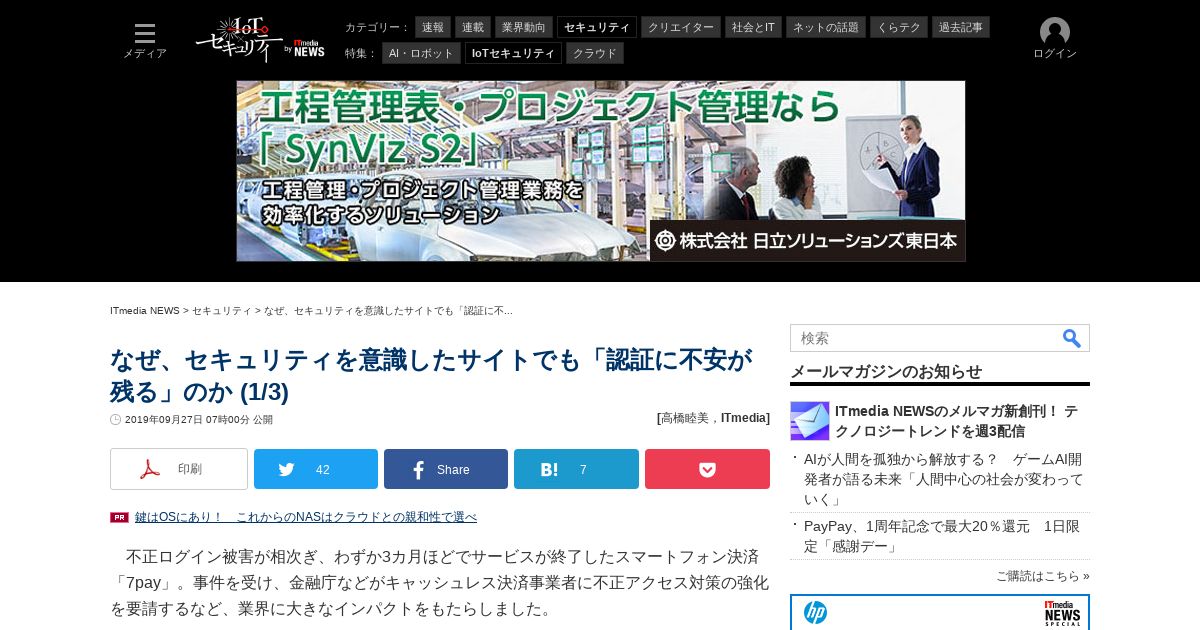Select the 社会とIT category tab

click(753, 27)
